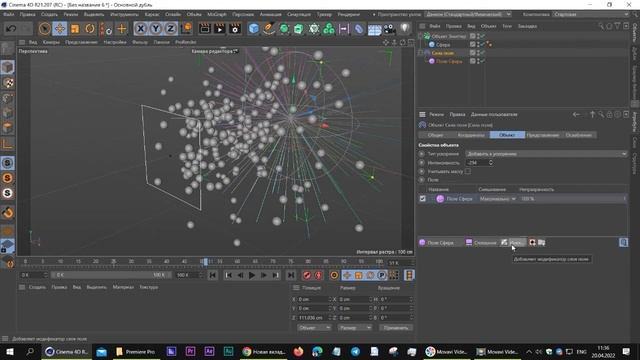Open the Ослабление attribute tab
This screenshot has height=360, width=640.
(x=578, y=135)
